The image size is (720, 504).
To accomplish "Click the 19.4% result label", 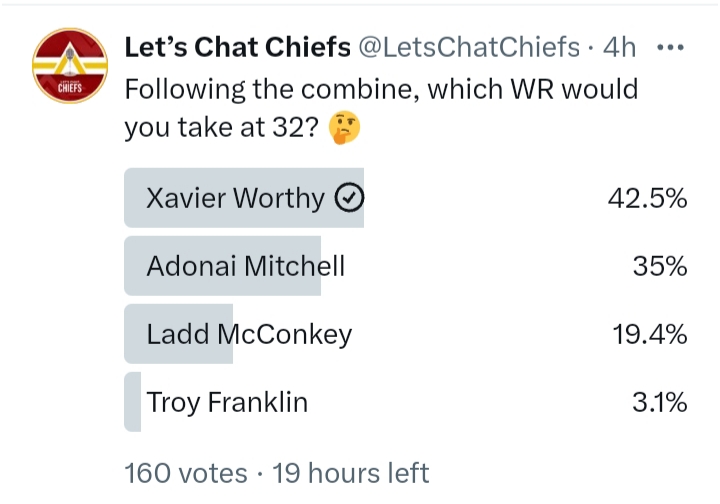I will click(650, 334).
